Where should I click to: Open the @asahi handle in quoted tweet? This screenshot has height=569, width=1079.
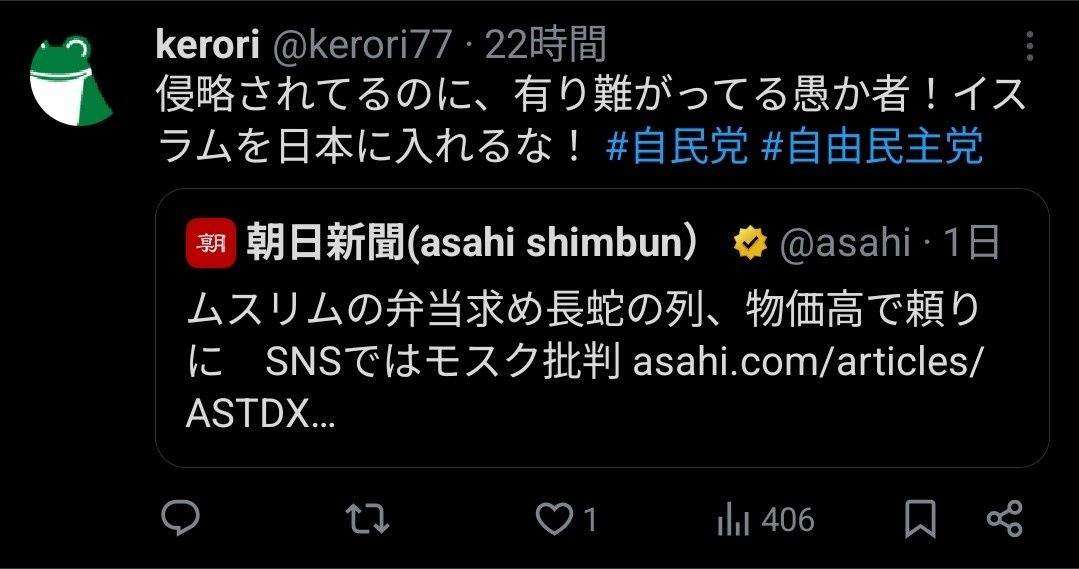[845, 243]
